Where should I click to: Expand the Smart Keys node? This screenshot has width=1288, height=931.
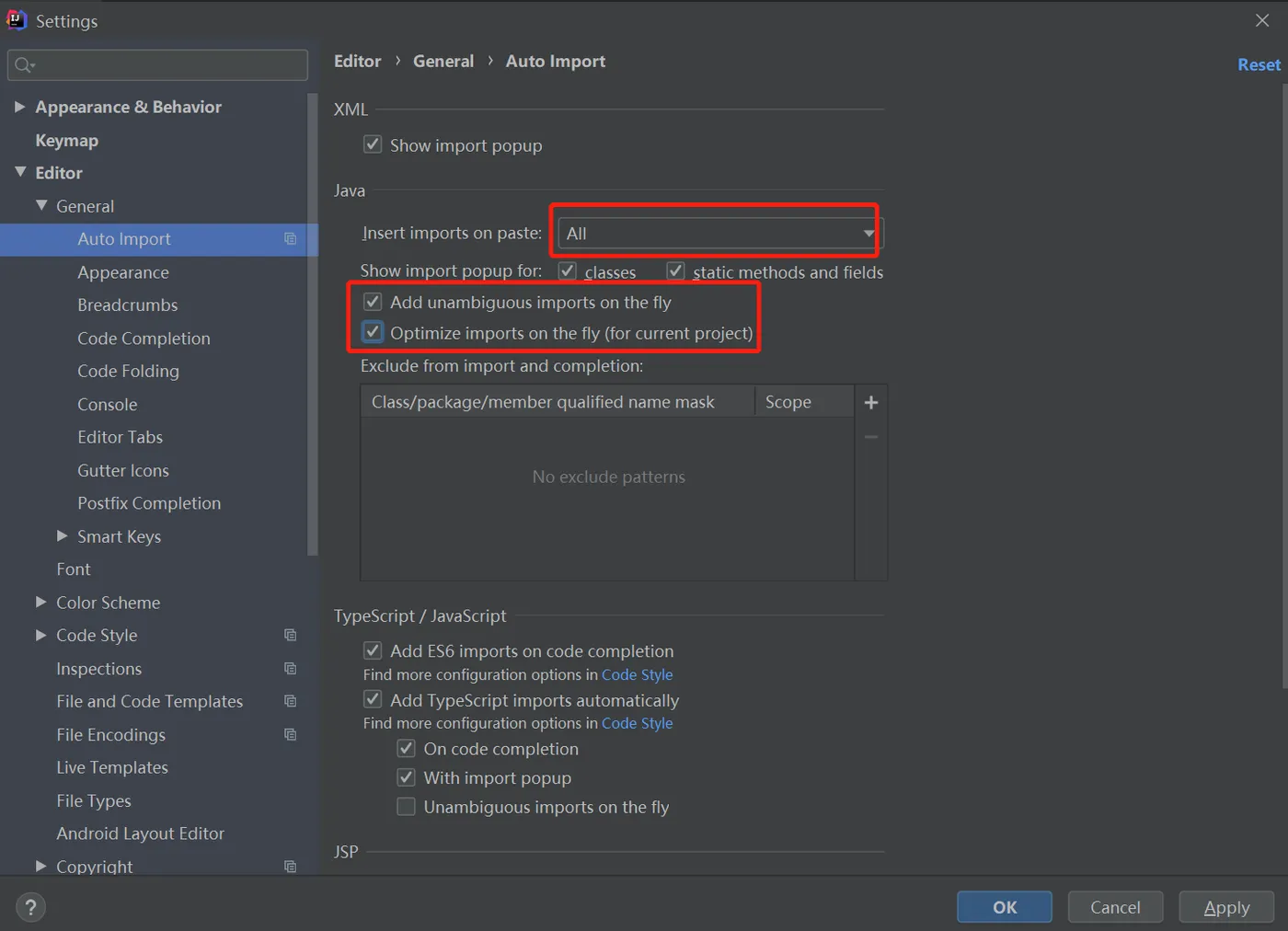[62, 535]
